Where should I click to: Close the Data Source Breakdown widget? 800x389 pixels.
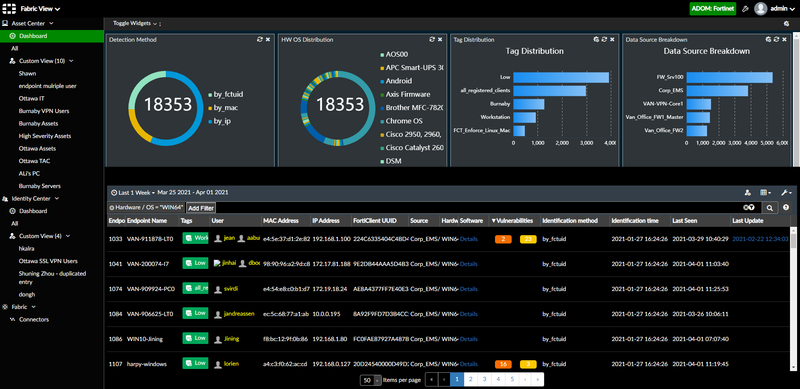[785, 39]
